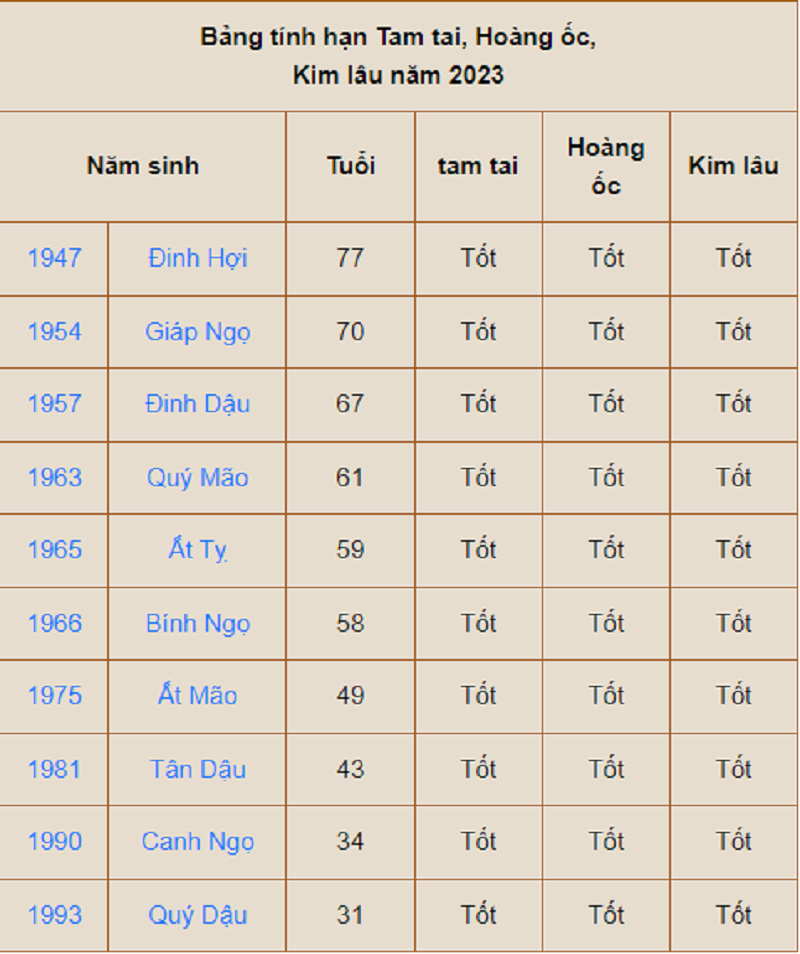
Task: Open the Canh Ngọ link
Action: pos(197,841)
